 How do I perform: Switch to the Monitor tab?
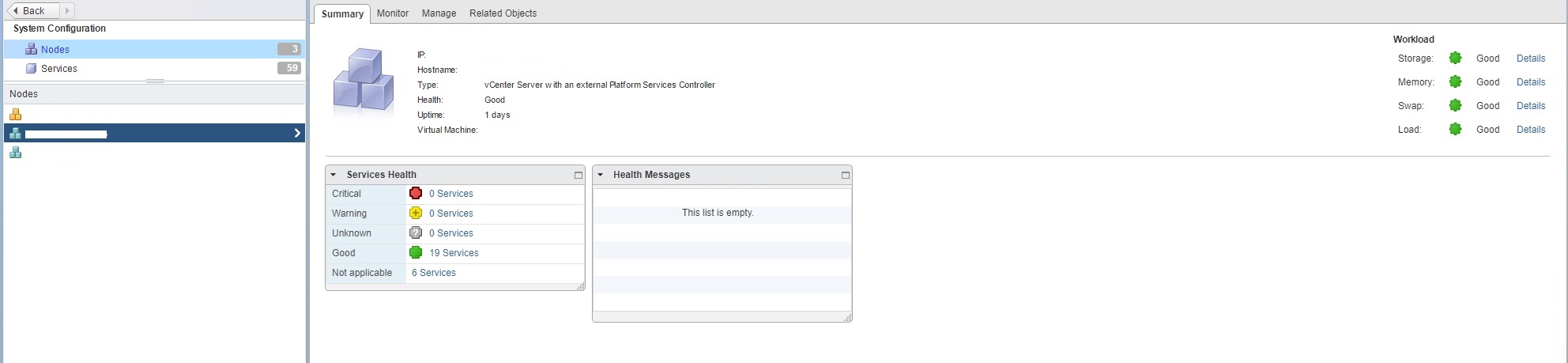tap(392, 13)
